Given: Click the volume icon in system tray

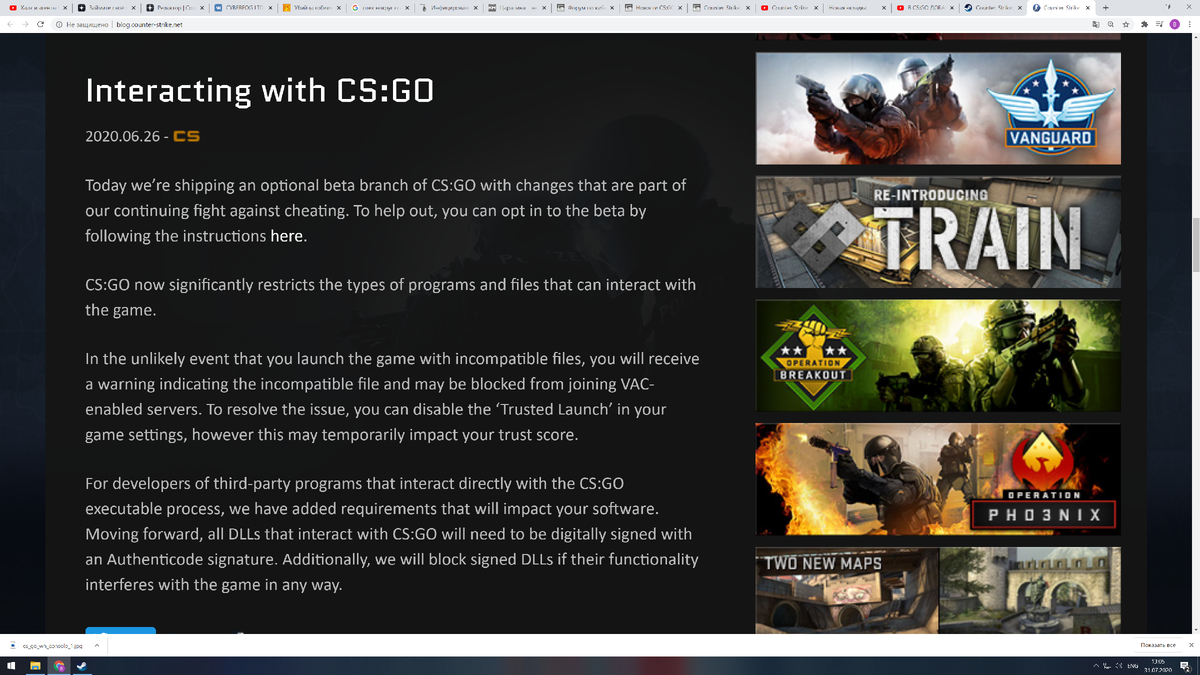Looking at the screenshot, I should (1119, 666).
